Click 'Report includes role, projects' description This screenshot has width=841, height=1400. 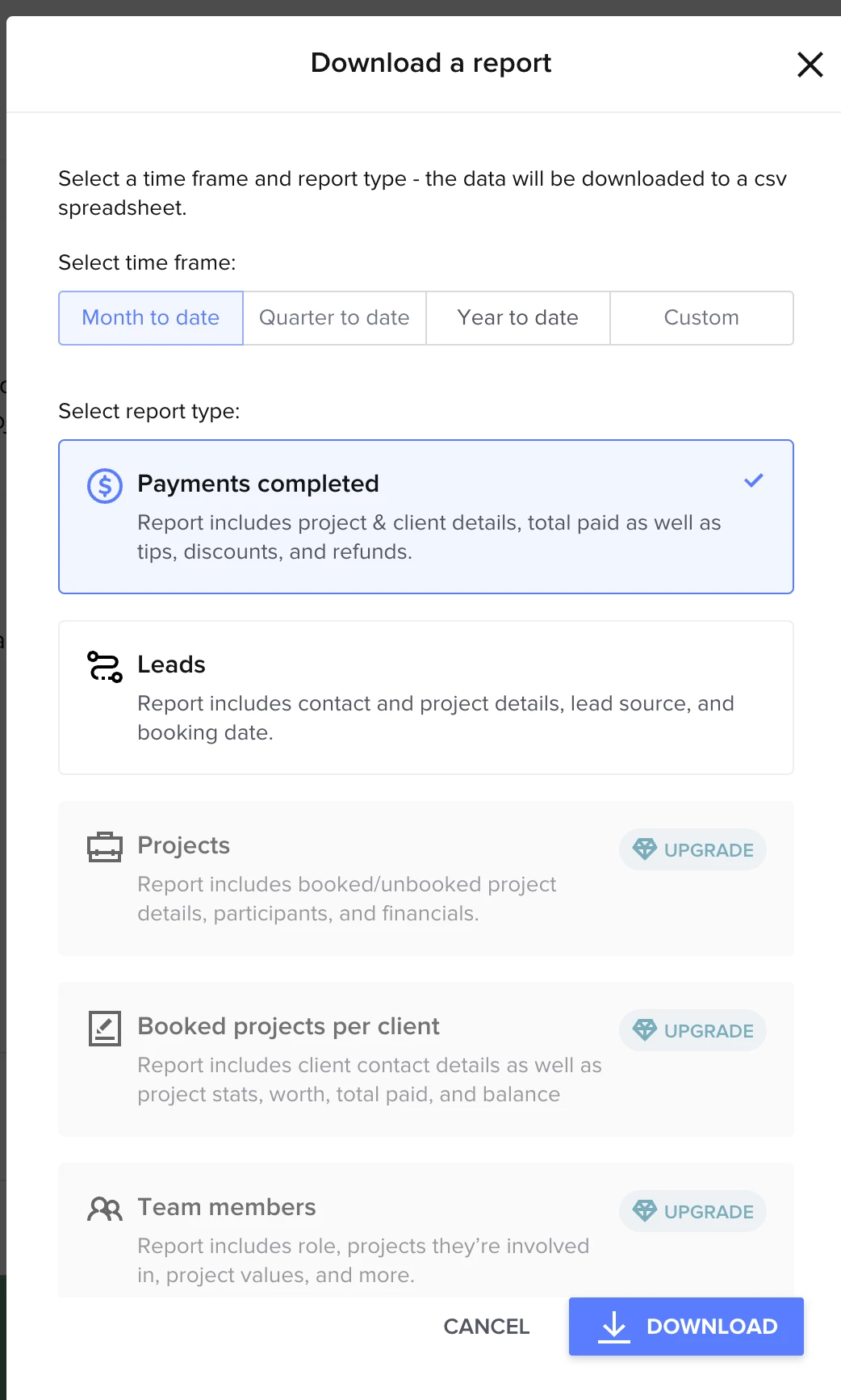click(363, 1260)
